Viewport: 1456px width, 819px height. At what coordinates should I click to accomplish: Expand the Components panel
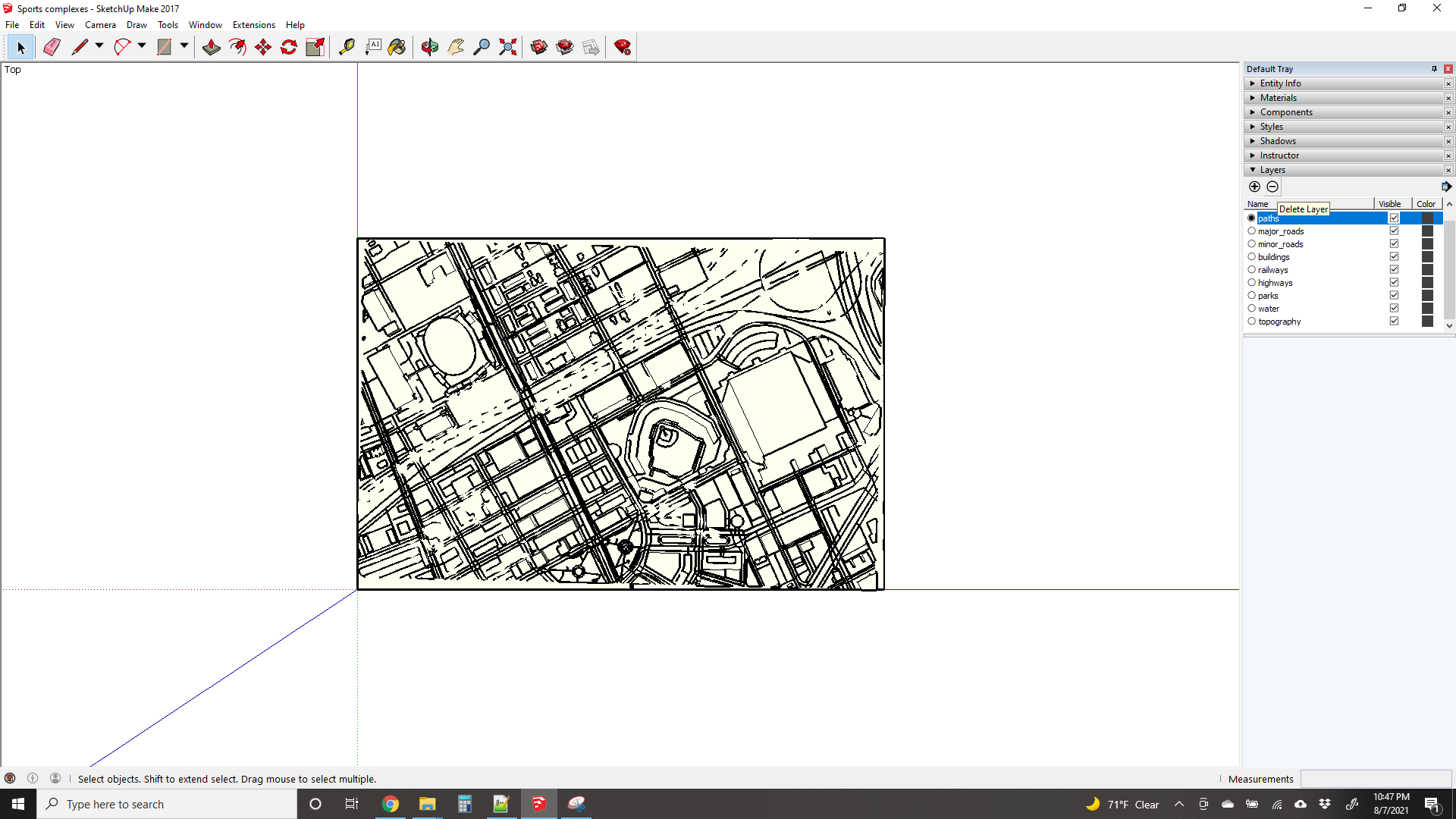[x=1344, y=112]
